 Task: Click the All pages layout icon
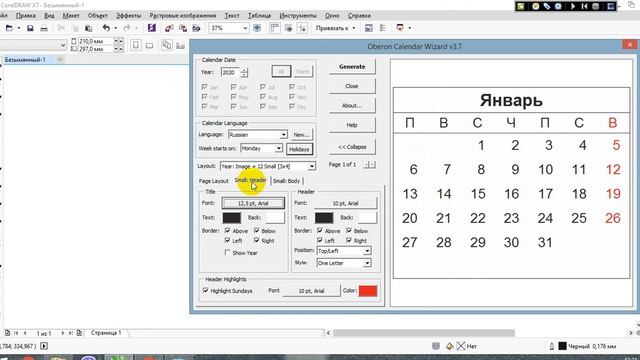(x=167, y=45)
